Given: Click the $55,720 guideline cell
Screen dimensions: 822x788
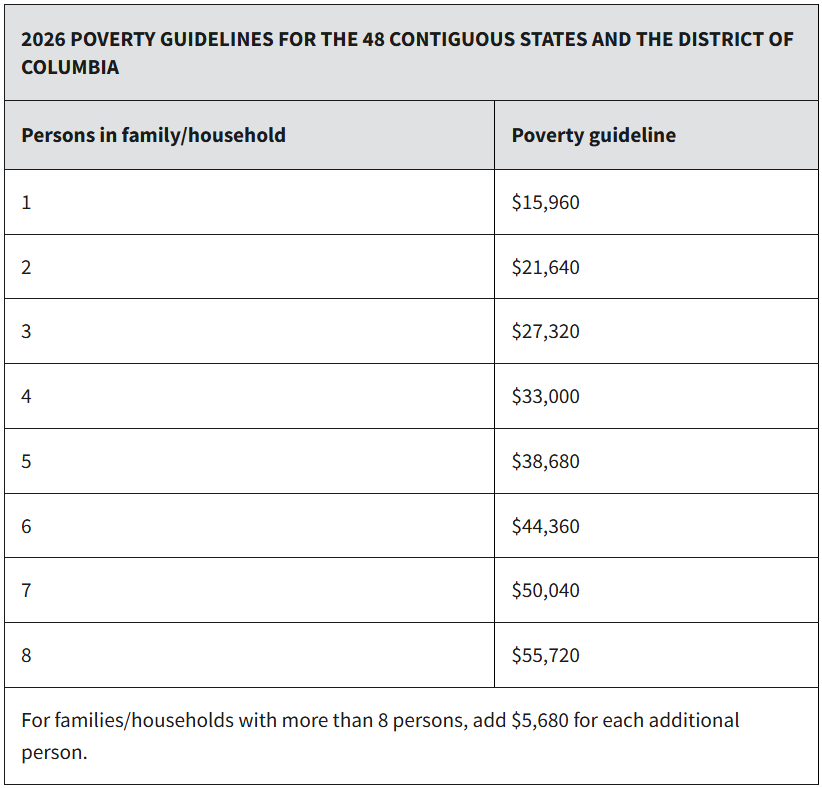Looking at the screenshot, I should click(x=545, y=655).
